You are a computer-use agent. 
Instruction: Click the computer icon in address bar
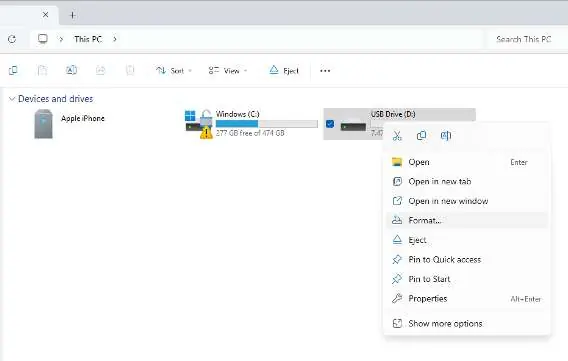(x=43, y=39)
